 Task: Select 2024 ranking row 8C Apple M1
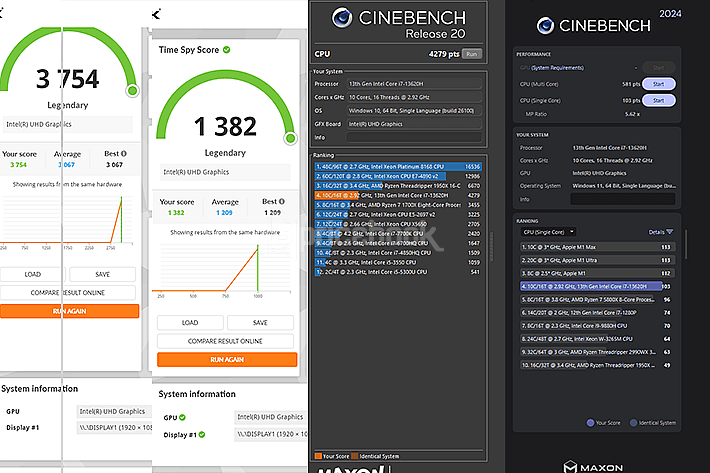598,273
